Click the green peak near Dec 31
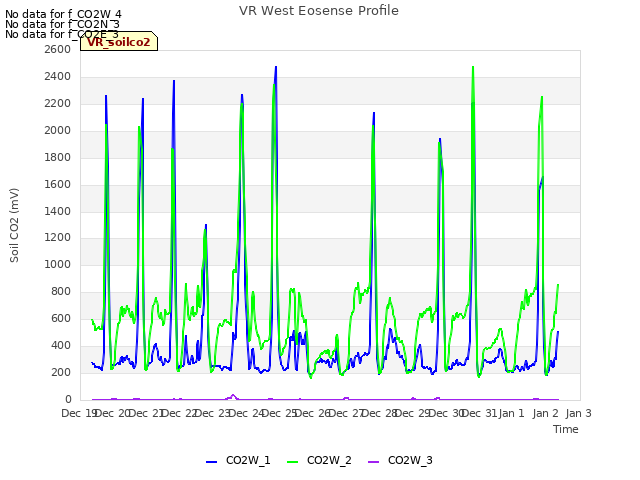This screenshot has width=640, height=480. tap(473, 67)
